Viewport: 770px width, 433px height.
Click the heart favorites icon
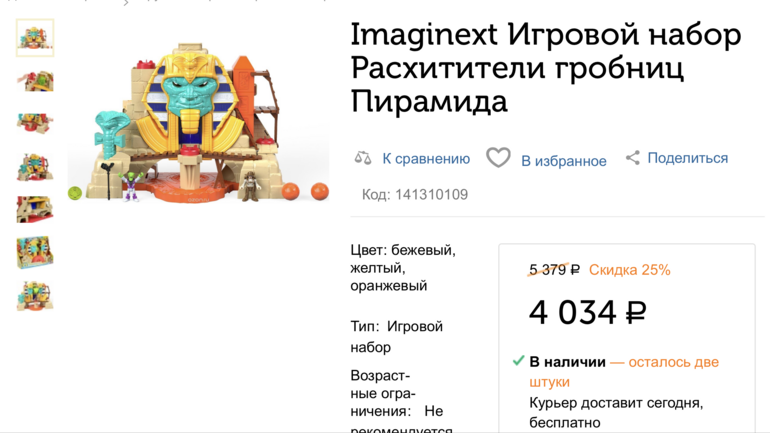(x=498, y=158)
